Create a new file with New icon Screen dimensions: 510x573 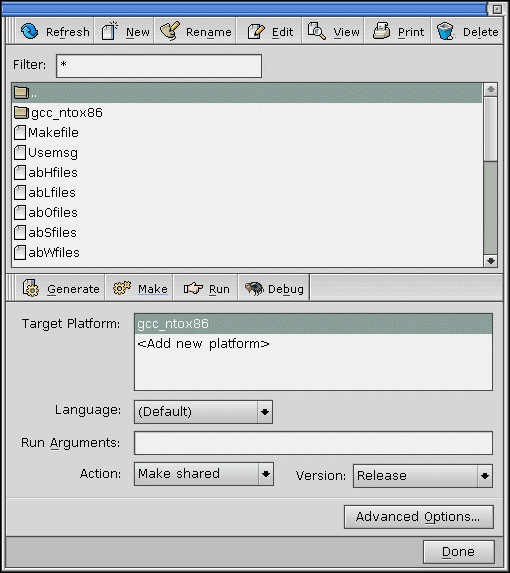[x=109, y=31]
